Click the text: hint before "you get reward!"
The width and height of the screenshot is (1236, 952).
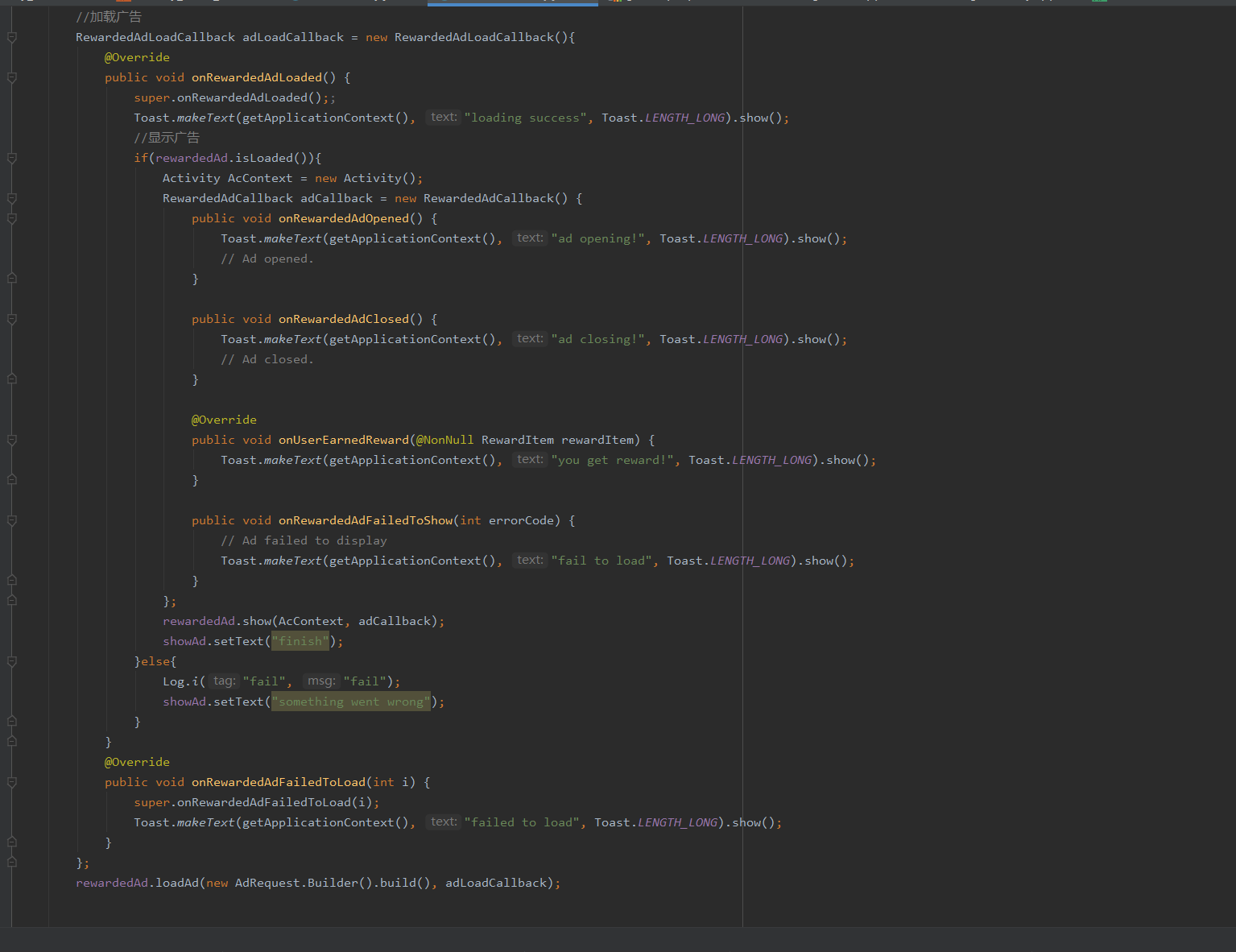click(530, 460)
